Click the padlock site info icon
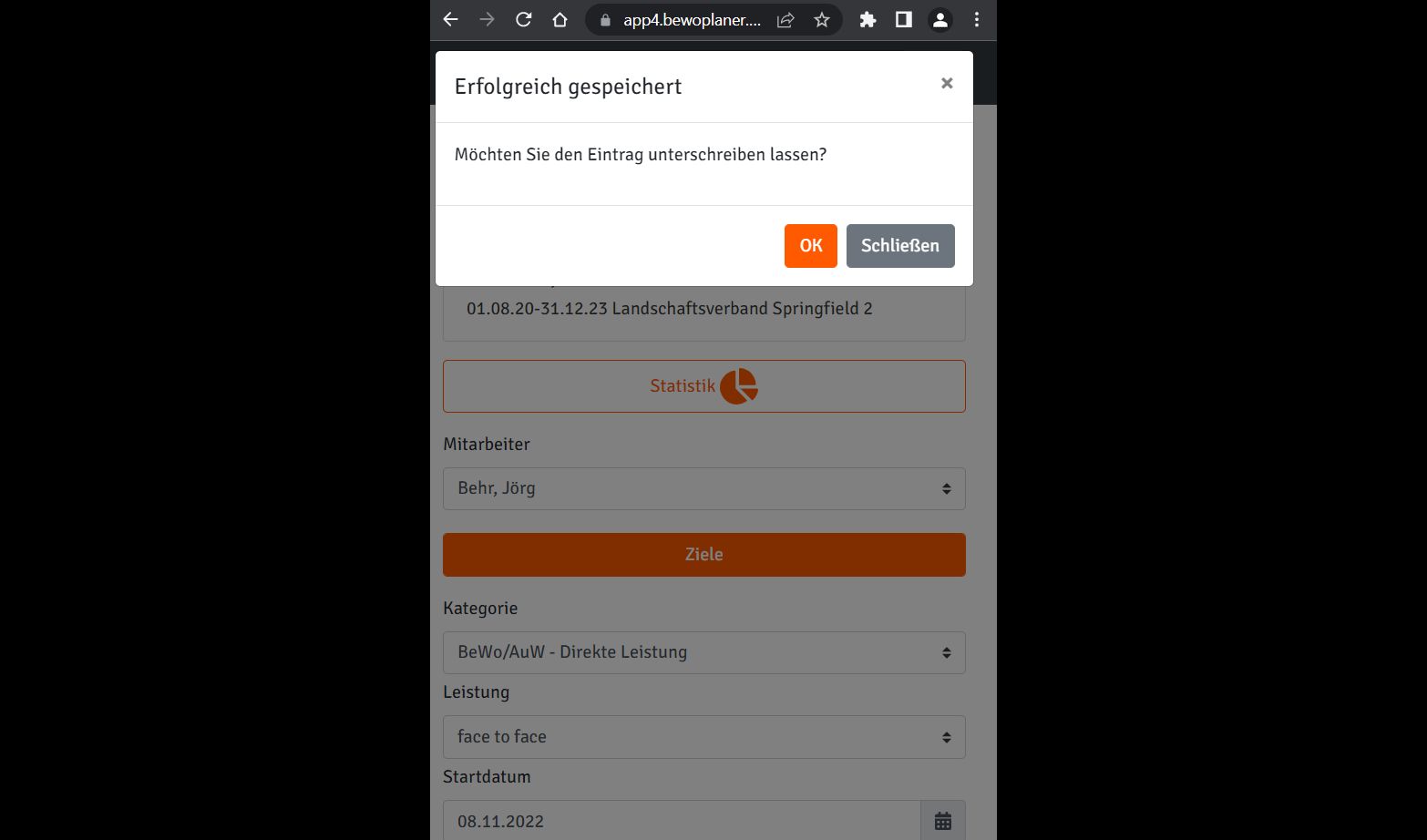Screen dimensions: 1427x840 pyautogui.click(x=605, y=20)
